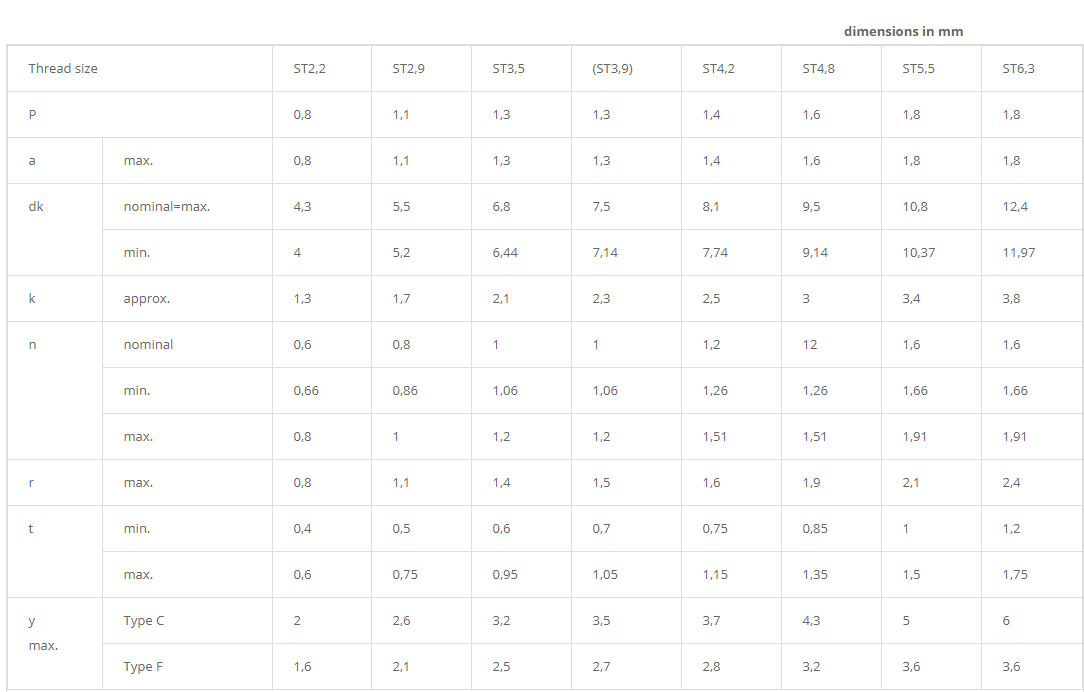1084x692 pixels.
Task: Select the 11,97 value cell
Action: pyautogui.click(x=1018, y=253)
